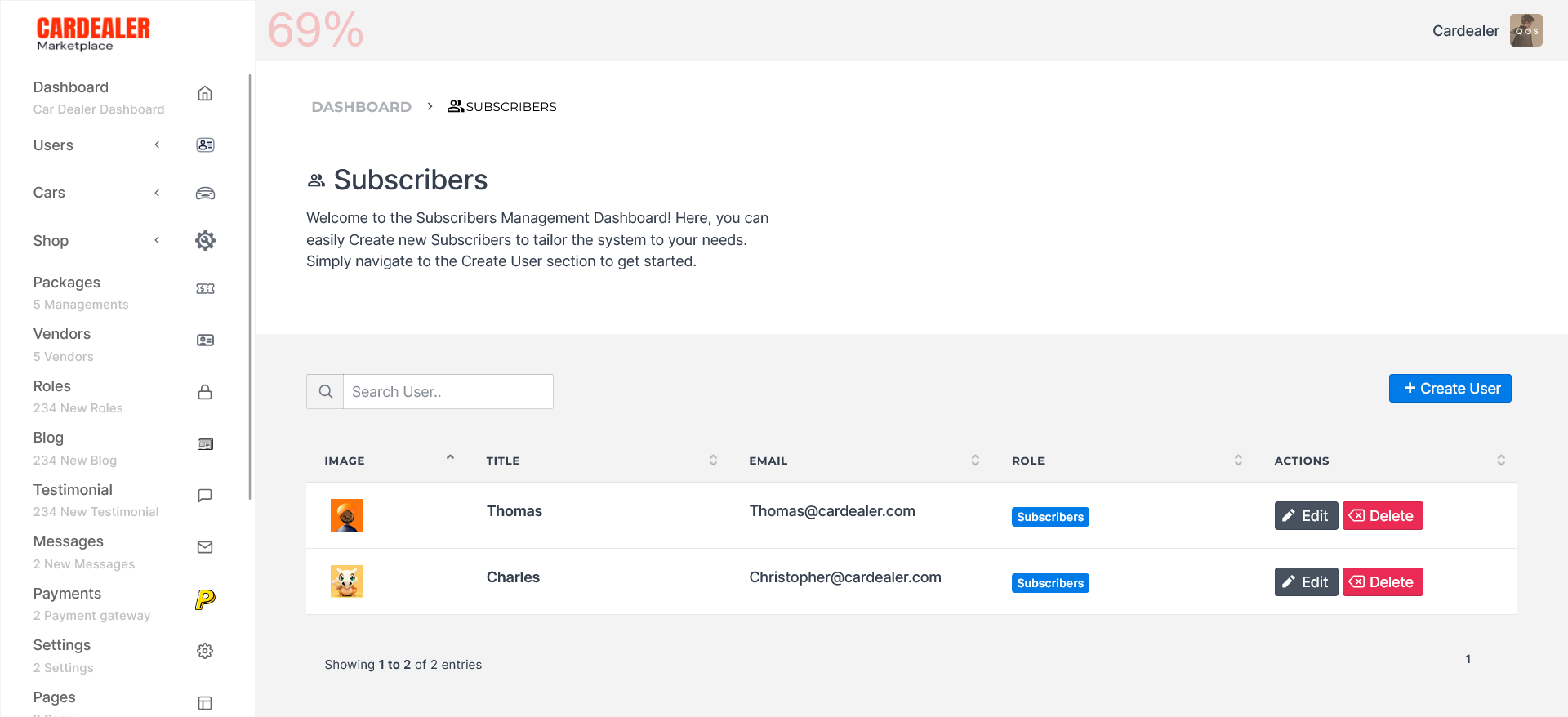The width and height of the screenshot is (1568, 717).
Task: Click inside the Search User field
Action: coord(448,391)
